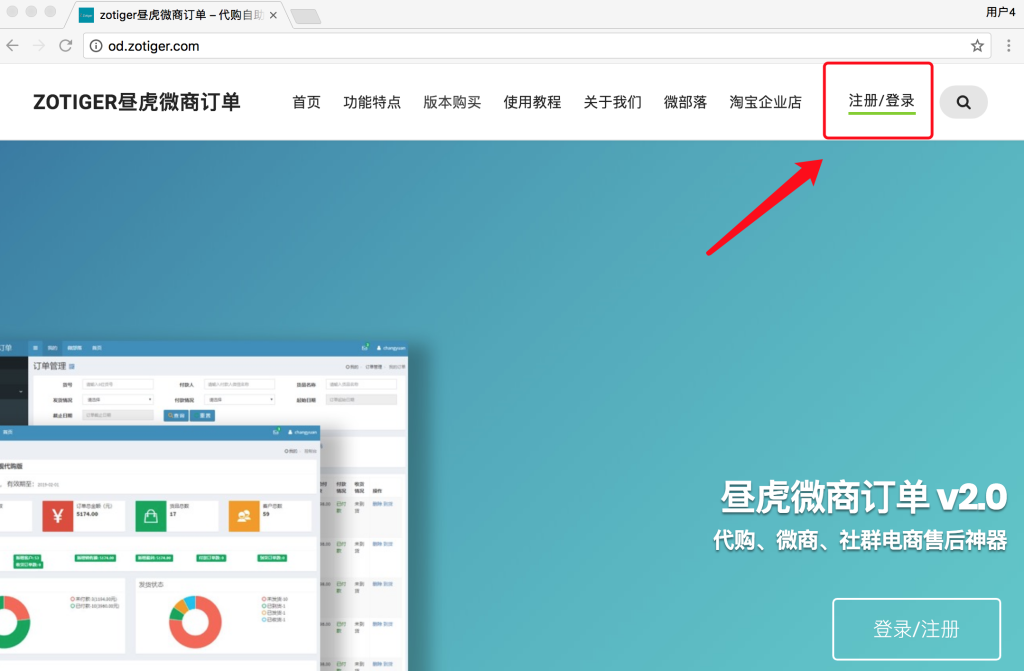Screen dimensions: 1024x671
Task: Click ZOTIGER昼虎微商订单 site logo
Action: (136, 102)
